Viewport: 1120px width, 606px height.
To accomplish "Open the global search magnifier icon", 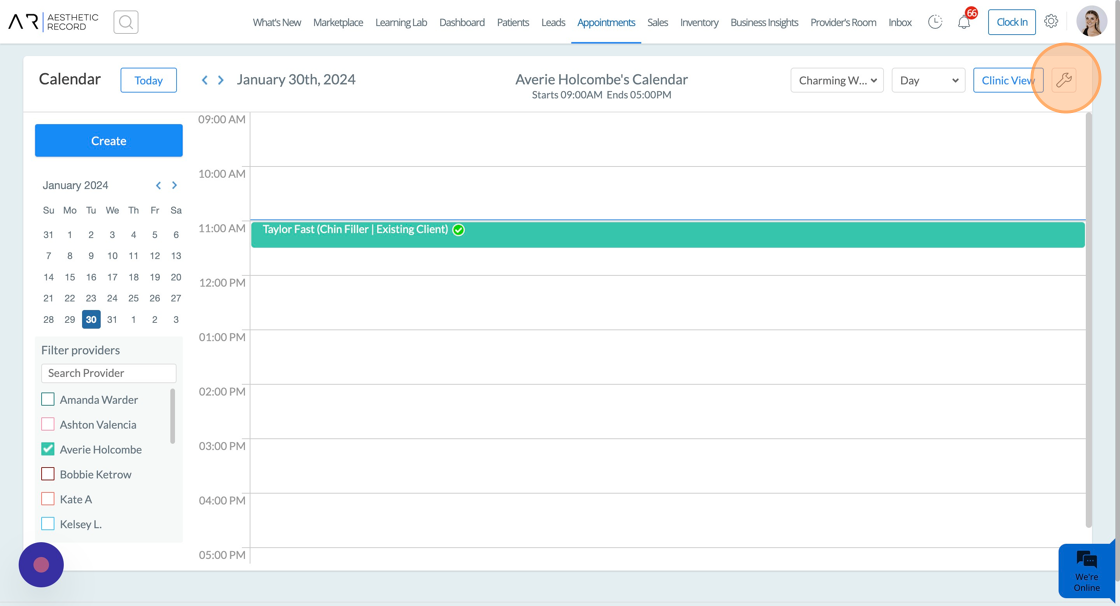I will pos(126,22).
